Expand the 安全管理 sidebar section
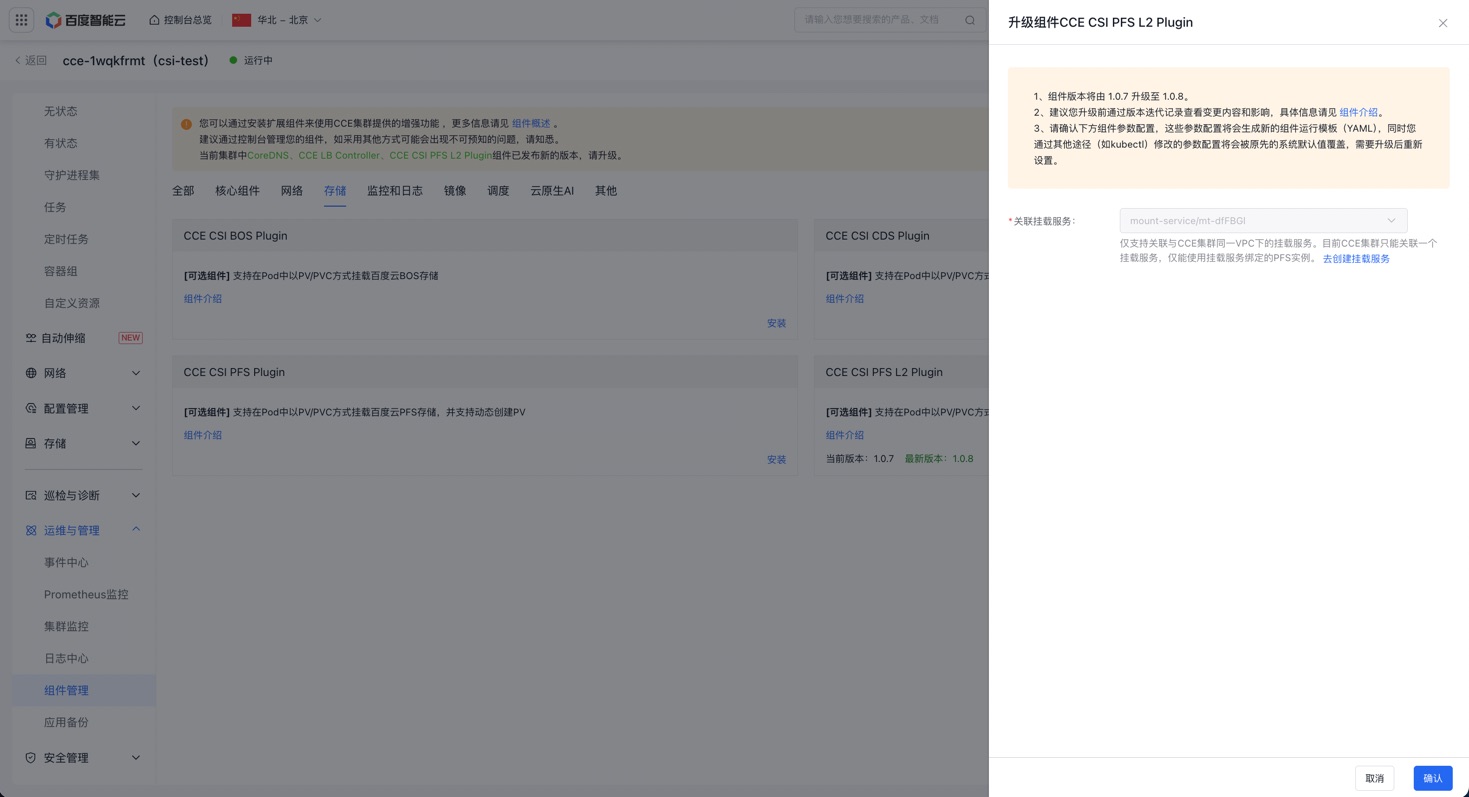Screen dimensions: 1469x797 tap(136, 758)
